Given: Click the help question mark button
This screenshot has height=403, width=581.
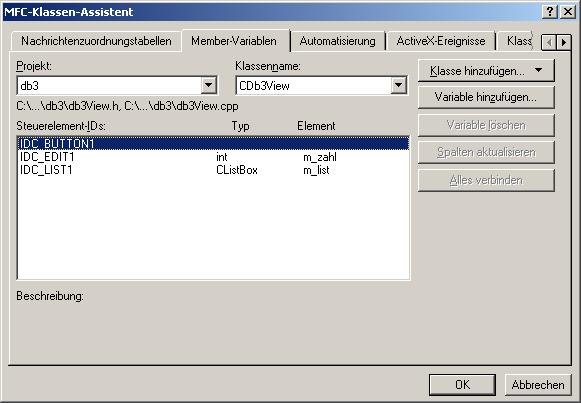Looking at the screenshot, I should coord(550,12).
